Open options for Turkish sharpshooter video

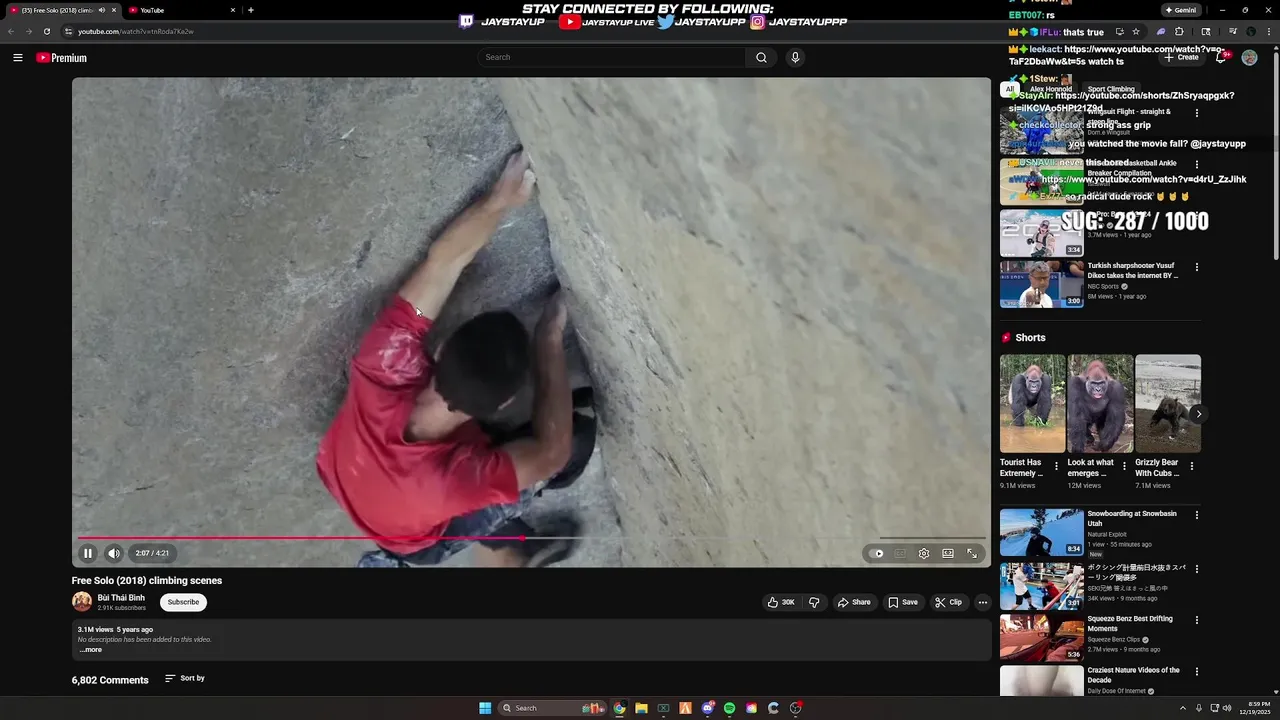(1197, 267)
